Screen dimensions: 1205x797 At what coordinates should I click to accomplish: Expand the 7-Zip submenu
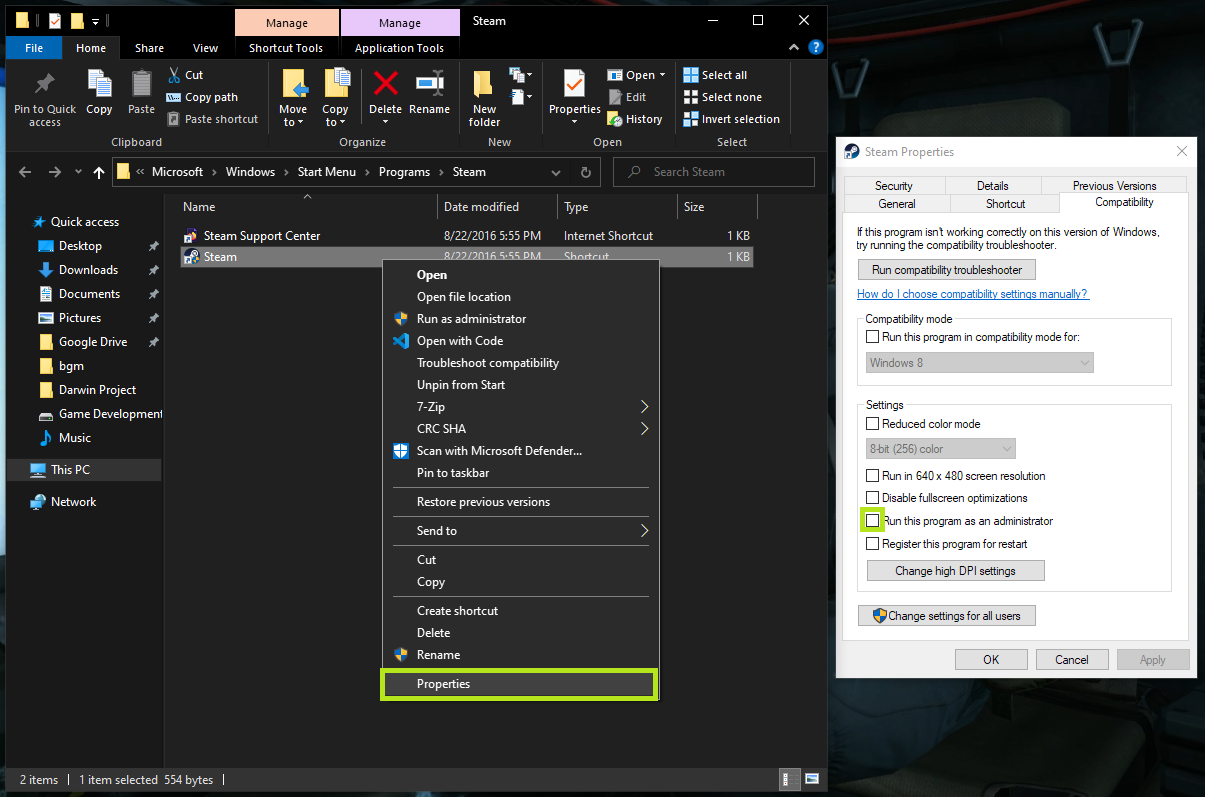[x=644, y=407]
